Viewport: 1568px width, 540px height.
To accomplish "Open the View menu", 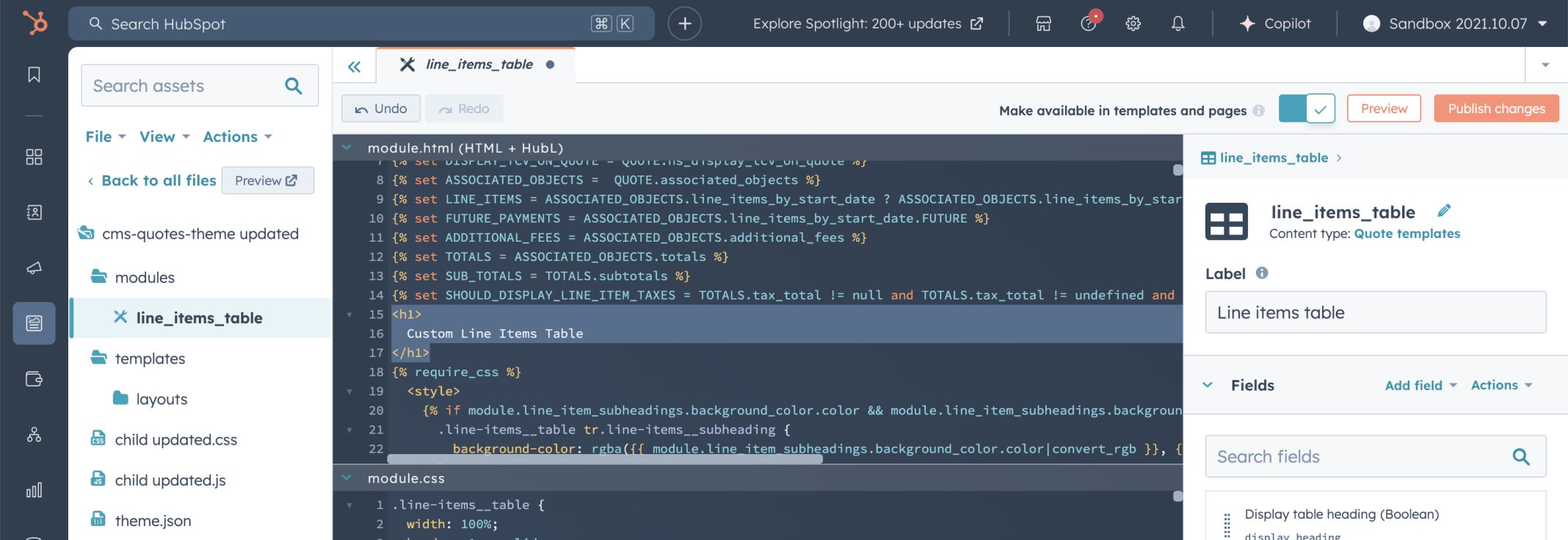I will click(164, 137).
